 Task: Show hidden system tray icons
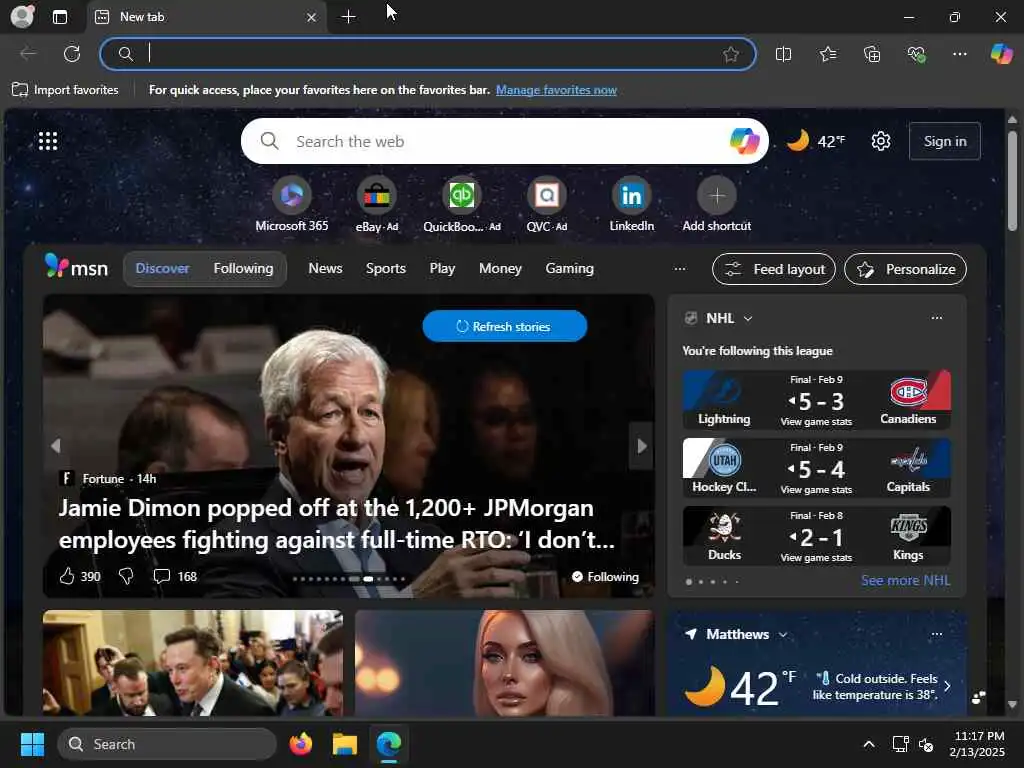[869, 744]
